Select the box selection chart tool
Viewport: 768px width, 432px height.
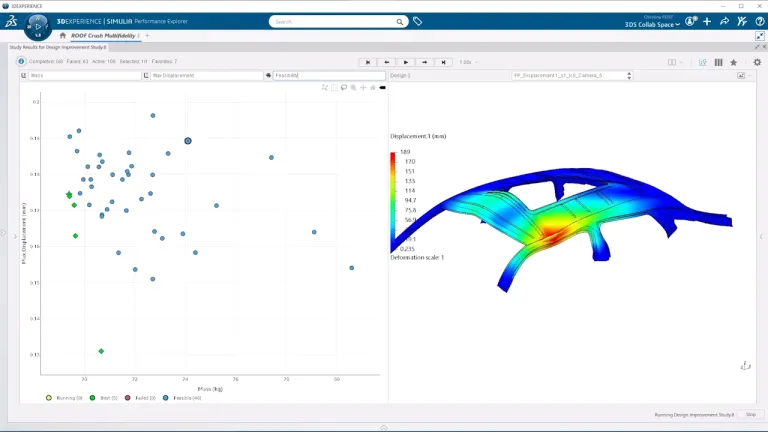[x=334, y=87]
